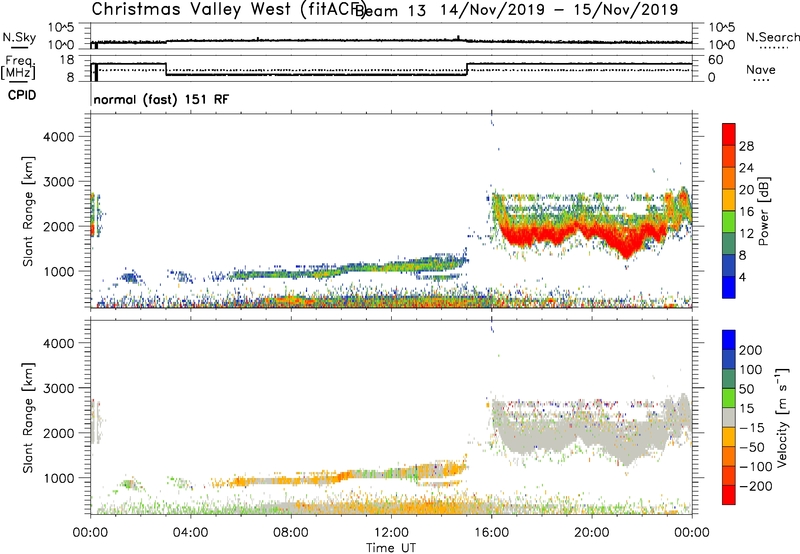Viewport: 800px width, 554px height.
Task: Click the 'N.Search' legend label
Action: click(772, 37)
